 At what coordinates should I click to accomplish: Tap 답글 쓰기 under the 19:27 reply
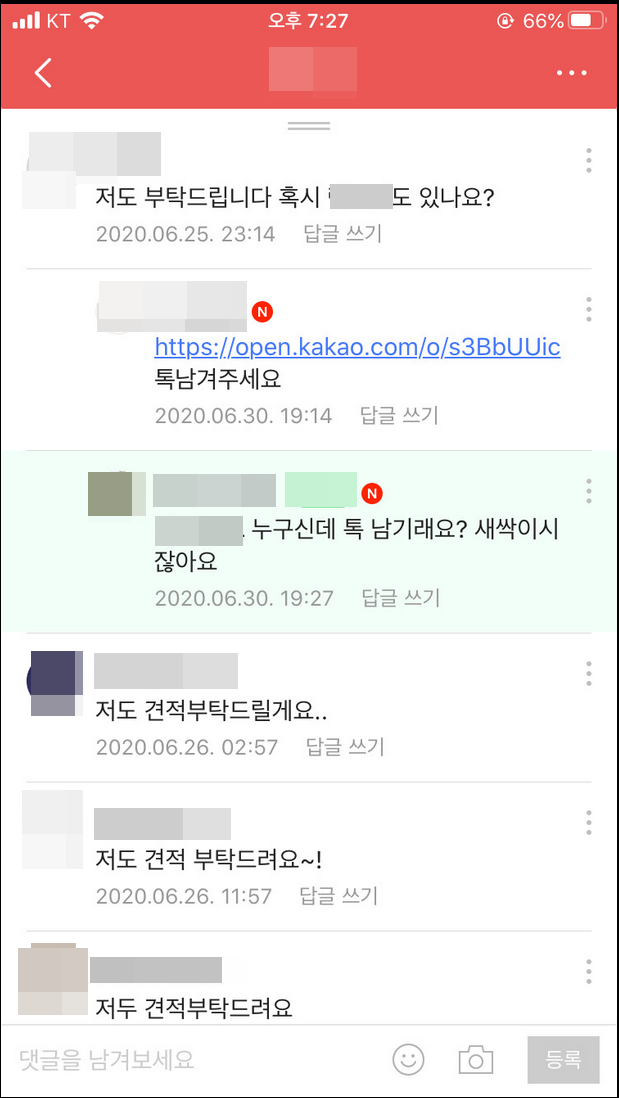(x=401, y=598)
